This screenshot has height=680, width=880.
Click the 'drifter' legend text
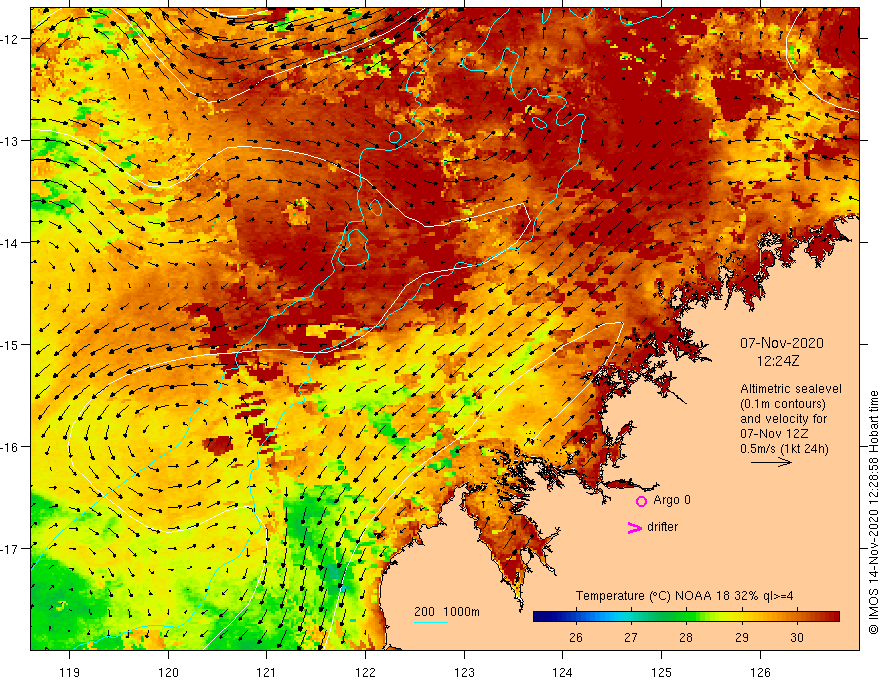pos(662,527)
